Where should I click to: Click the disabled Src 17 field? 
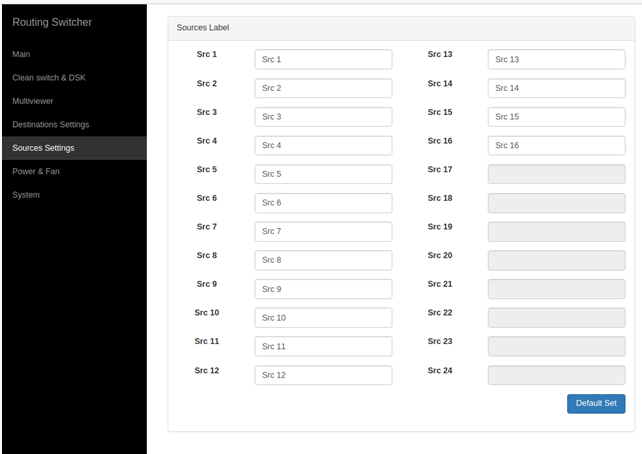point(556,174)
